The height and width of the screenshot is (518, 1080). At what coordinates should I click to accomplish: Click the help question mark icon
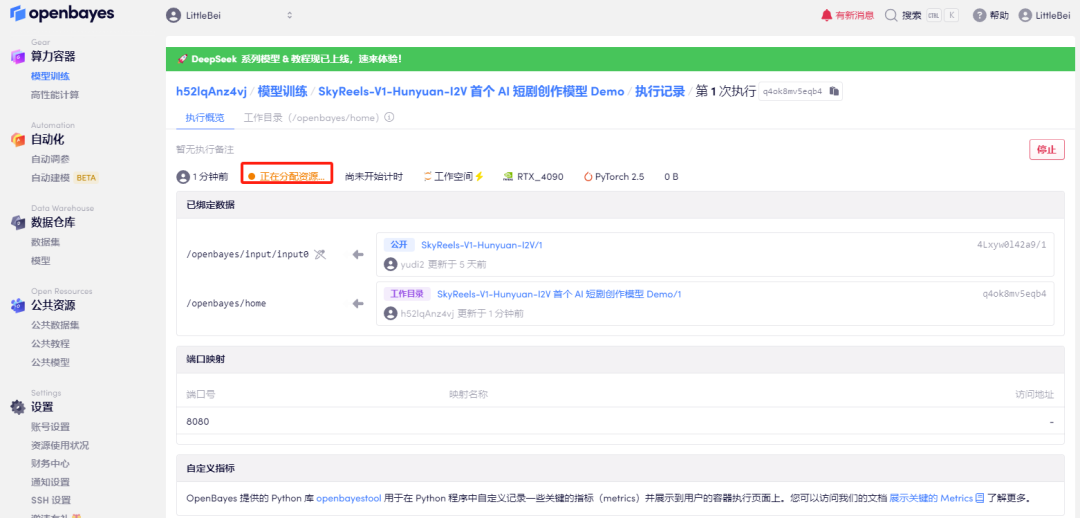point(979,15)
